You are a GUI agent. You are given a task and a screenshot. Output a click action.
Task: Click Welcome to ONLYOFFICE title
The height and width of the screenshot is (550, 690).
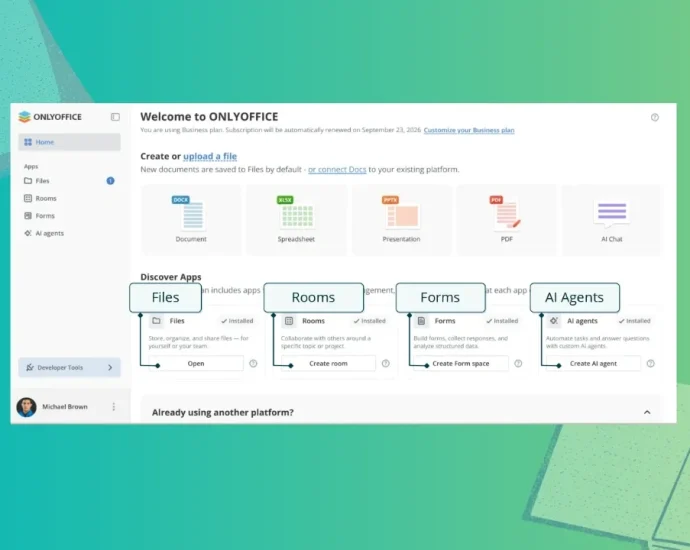209,117
